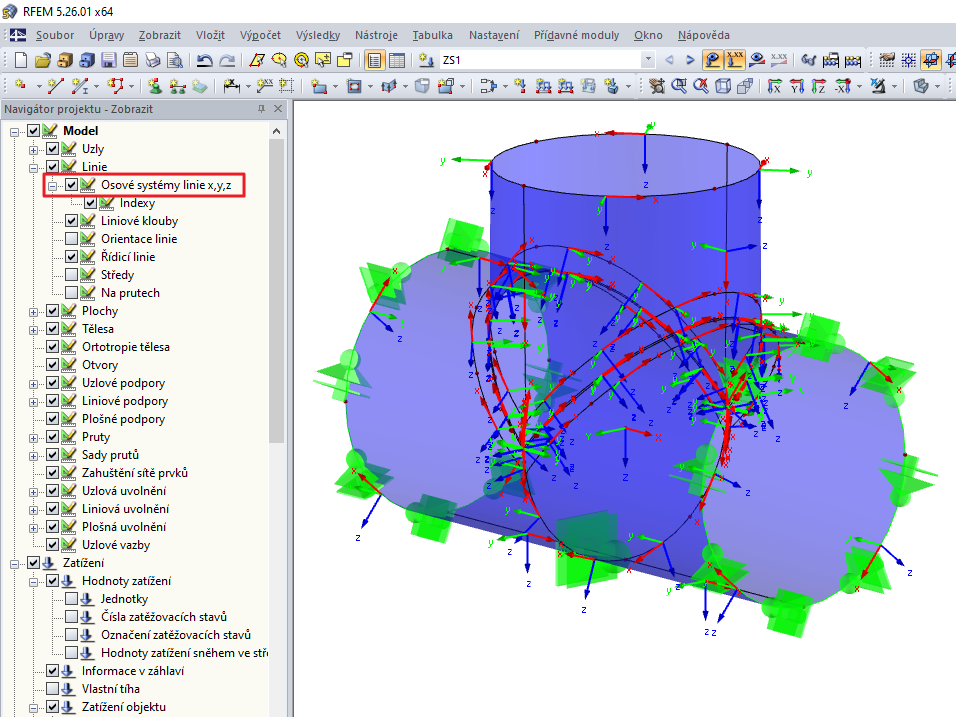Open the Soubor menu
Viewport: 956px width, 717px height.
[x=55, y=35]
